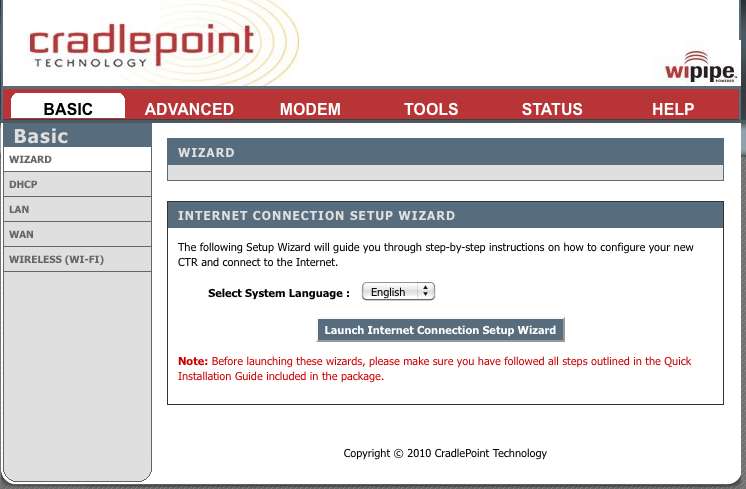Open LAN settings in sidebar
This screenshot has height=489, width=746.
pyautogui.click(x=78, y=209)
